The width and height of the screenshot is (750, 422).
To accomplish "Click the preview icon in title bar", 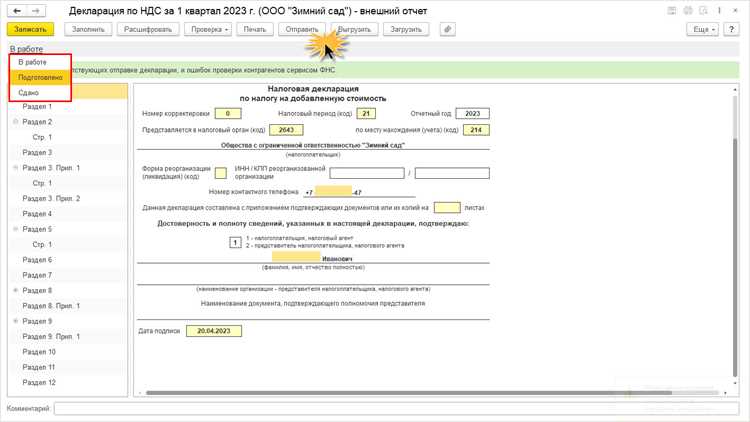I will click(703, 11).
